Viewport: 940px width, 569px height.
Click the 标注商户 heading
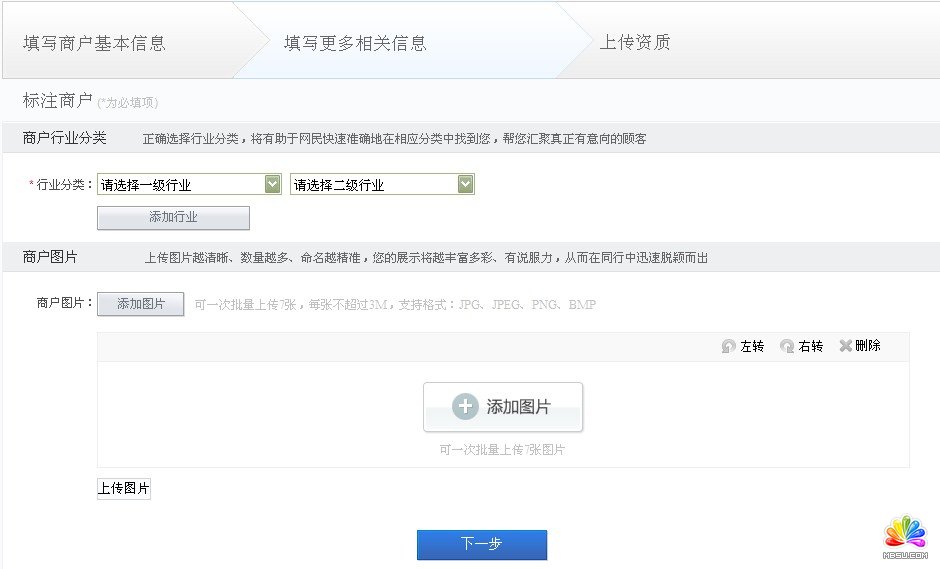coord(58,100)
